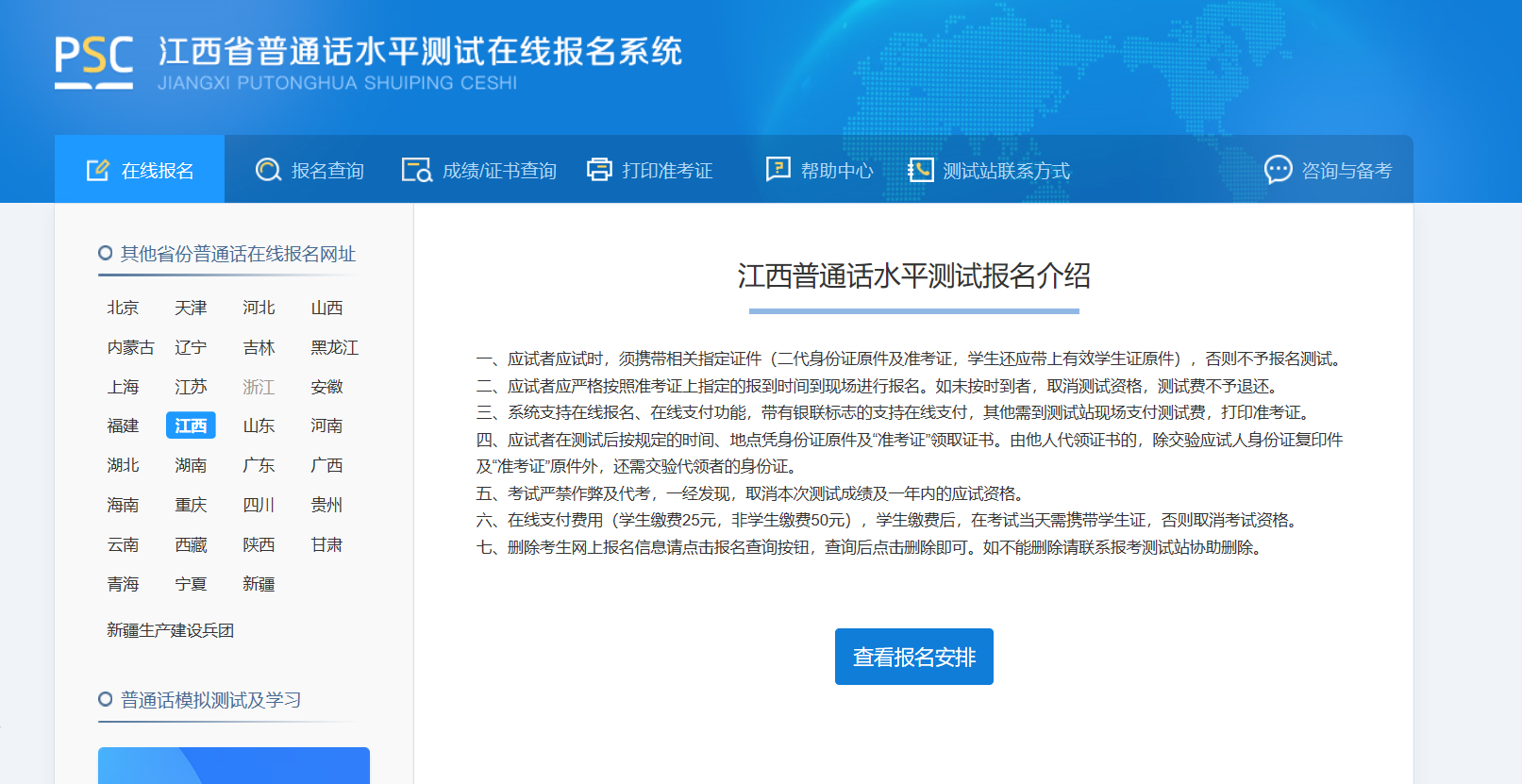Click rule 六 text about online payment fees
Screen dimensions: 1522x784
tap(890, 520)
